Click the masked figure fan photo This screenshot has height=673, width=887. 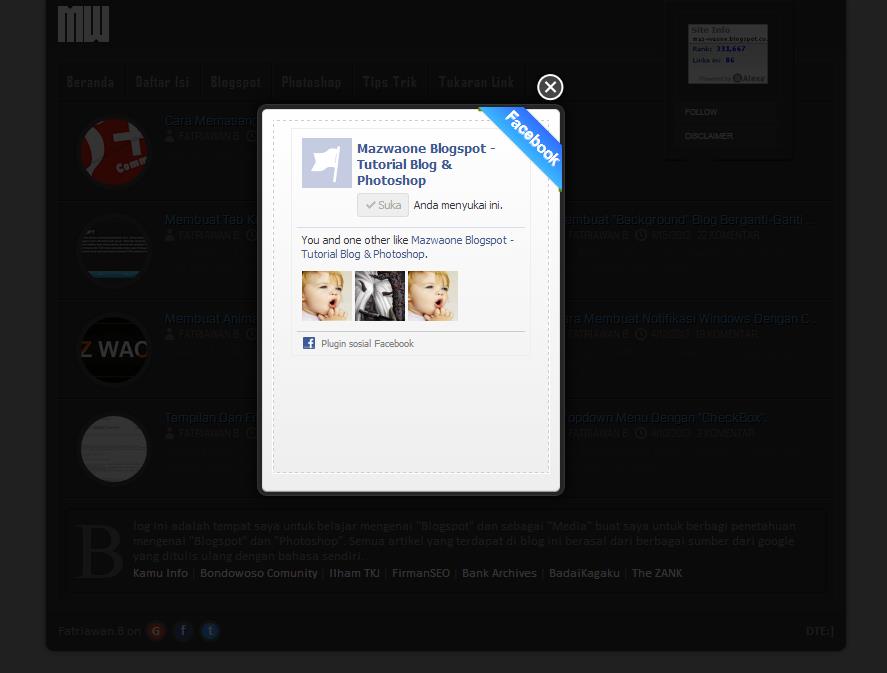(x=380, y=296)
